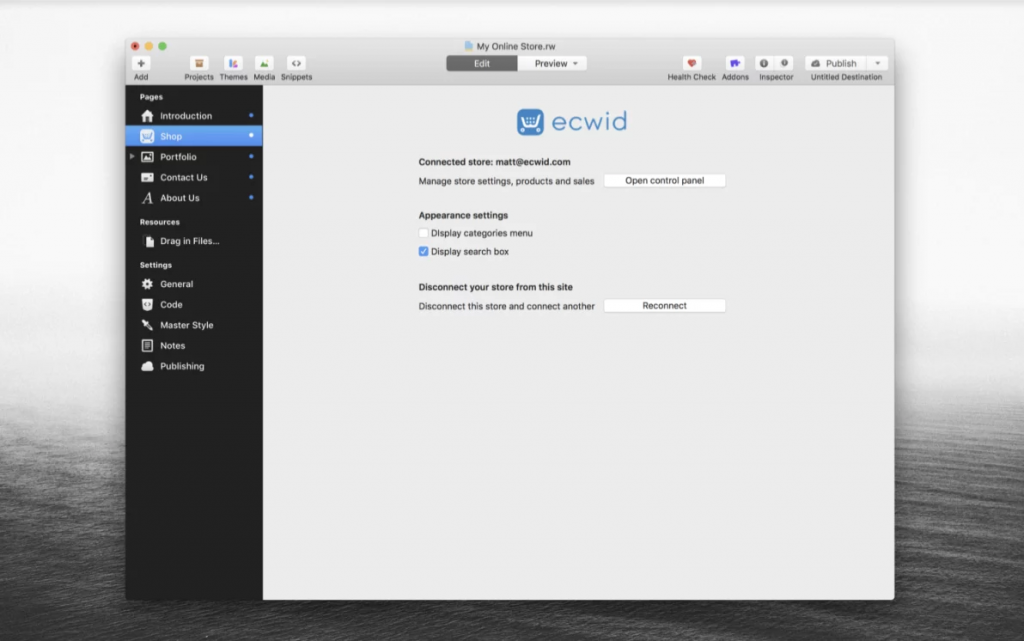This screenshot has height=641, width=1024.
Task: Click the Appearance settings heading
Action: pos(463,215)
